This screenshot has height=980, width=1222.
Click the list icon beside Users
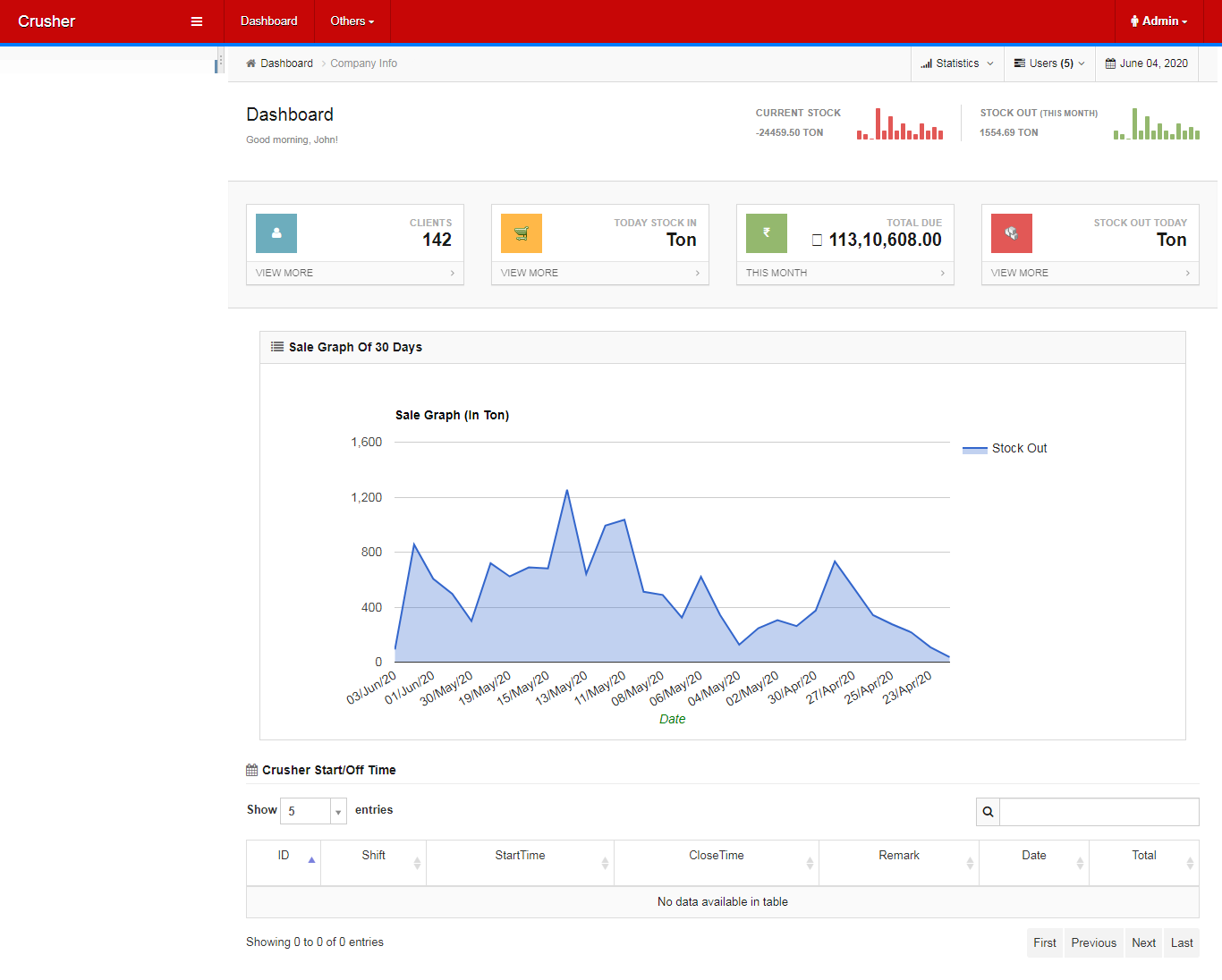pos(1020,63)
